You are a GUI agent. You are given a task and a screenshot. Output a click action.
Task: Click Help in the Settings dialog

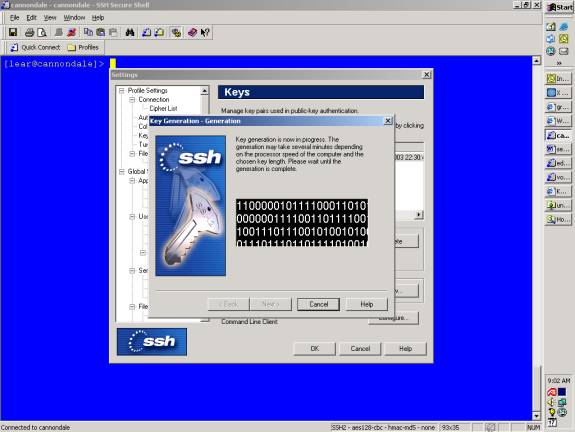click(405, 348)
